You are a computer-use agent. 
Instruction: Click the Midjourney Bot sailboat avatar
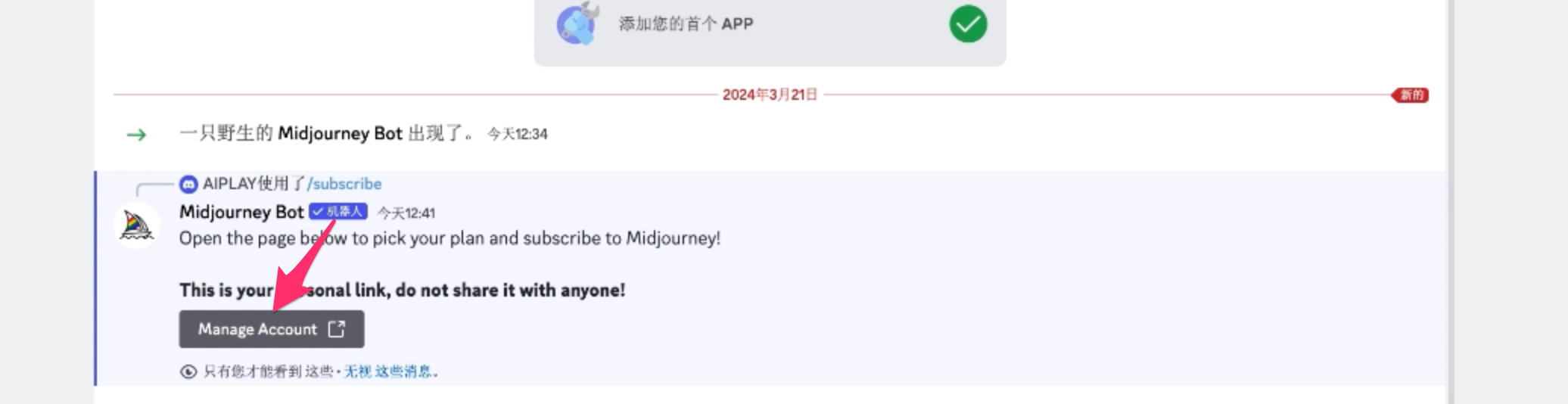pos(137,225)
